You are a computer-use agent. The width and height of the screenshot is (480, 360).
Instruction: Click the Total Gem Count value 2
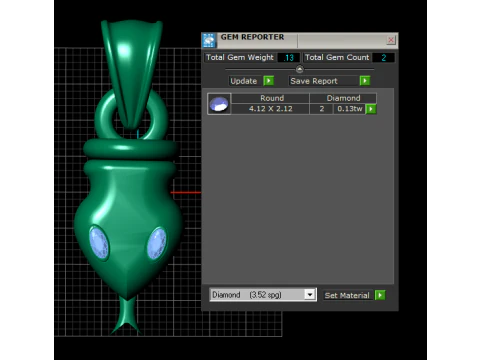click(384, 58)
